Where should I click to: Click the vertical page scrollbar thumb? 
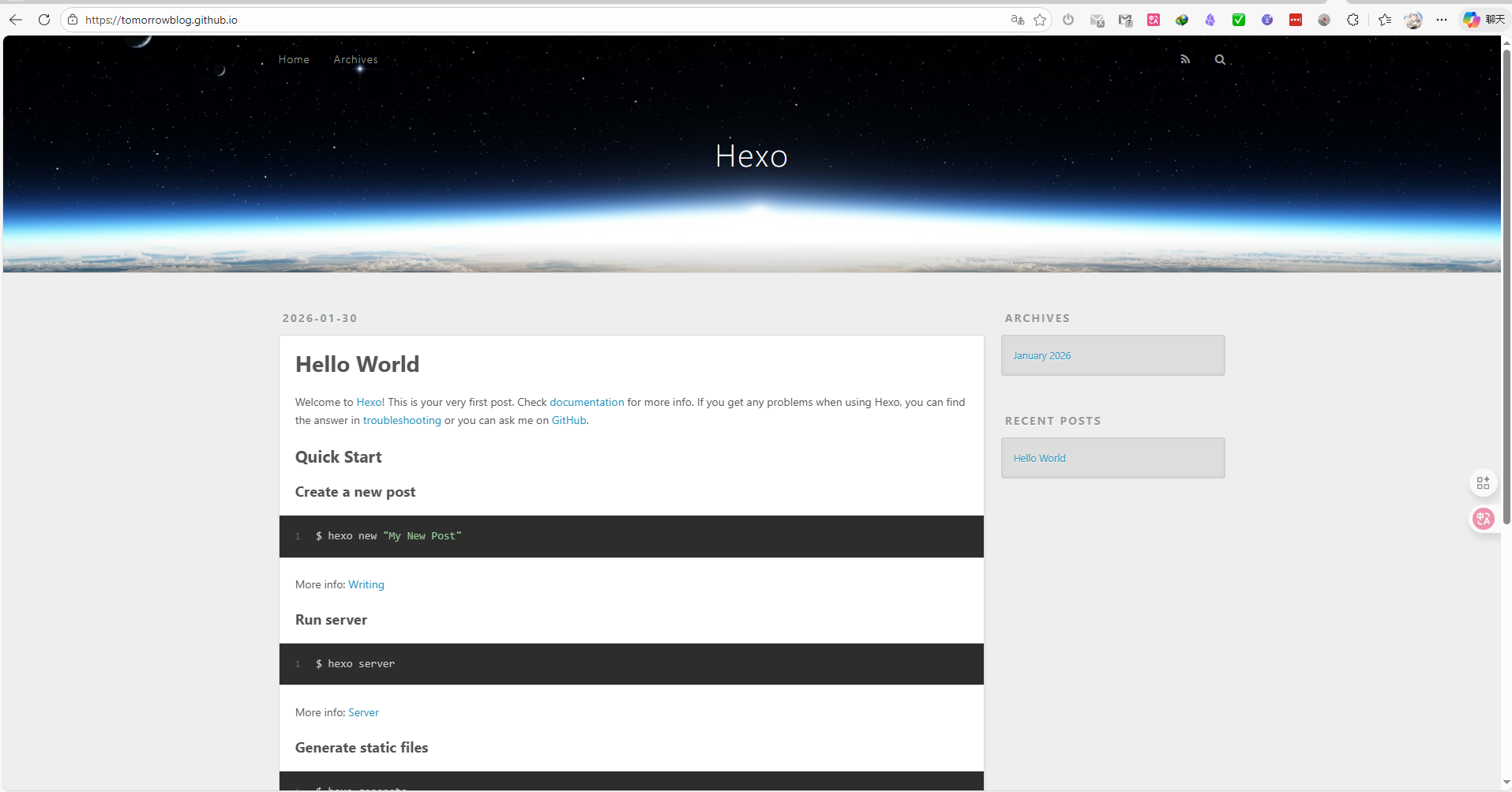1506,286
